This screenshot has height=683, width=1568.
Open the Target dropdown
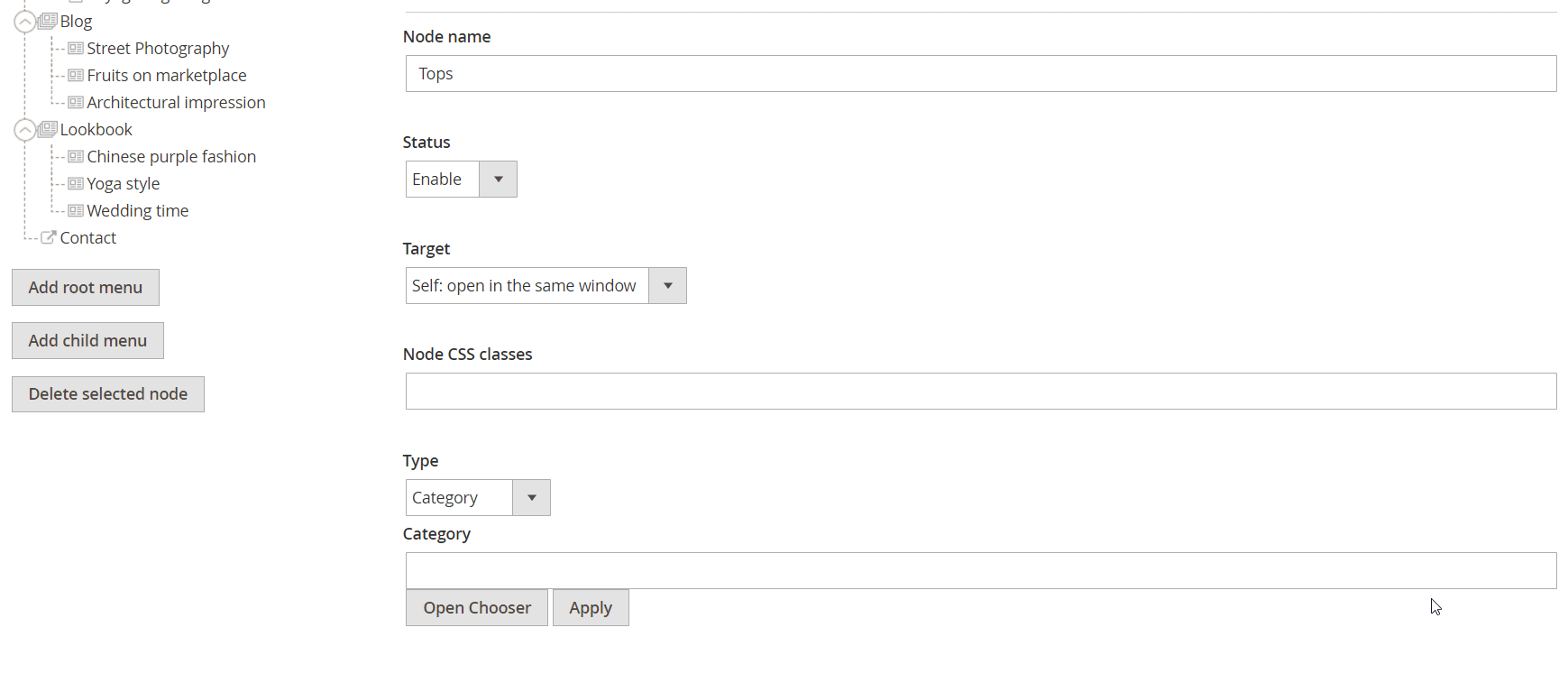tap(546, 285)
